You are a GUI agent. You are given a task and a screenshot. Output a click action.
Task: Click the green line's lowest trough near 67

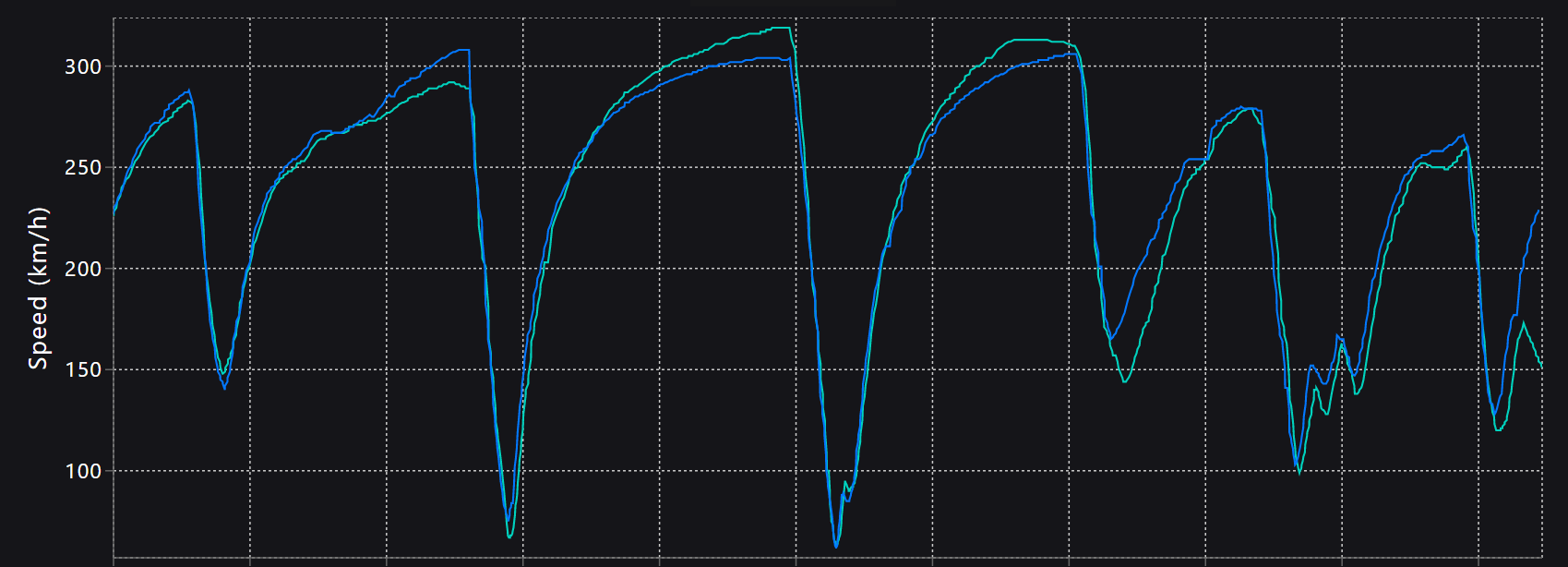coord(509,537)
